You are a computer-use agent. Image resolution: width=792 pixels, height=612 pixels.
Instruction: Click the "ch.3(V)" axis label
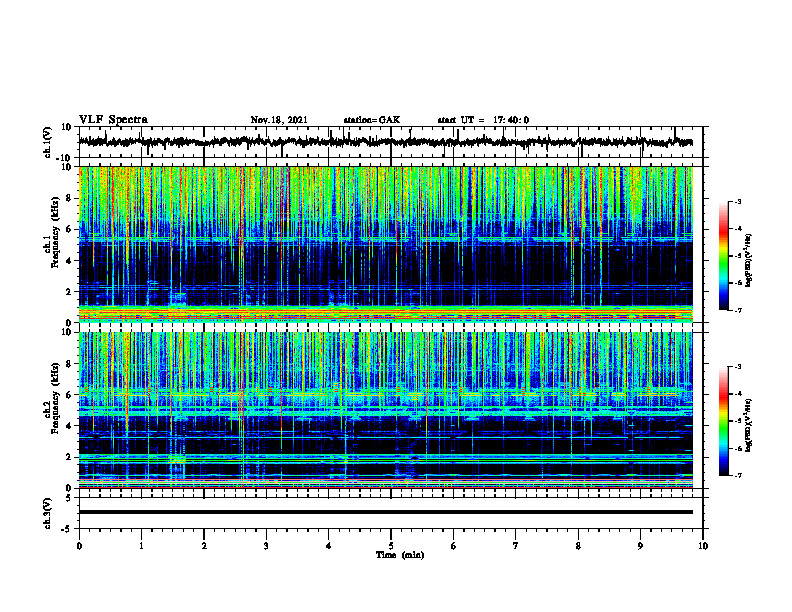tap(49, 513)
